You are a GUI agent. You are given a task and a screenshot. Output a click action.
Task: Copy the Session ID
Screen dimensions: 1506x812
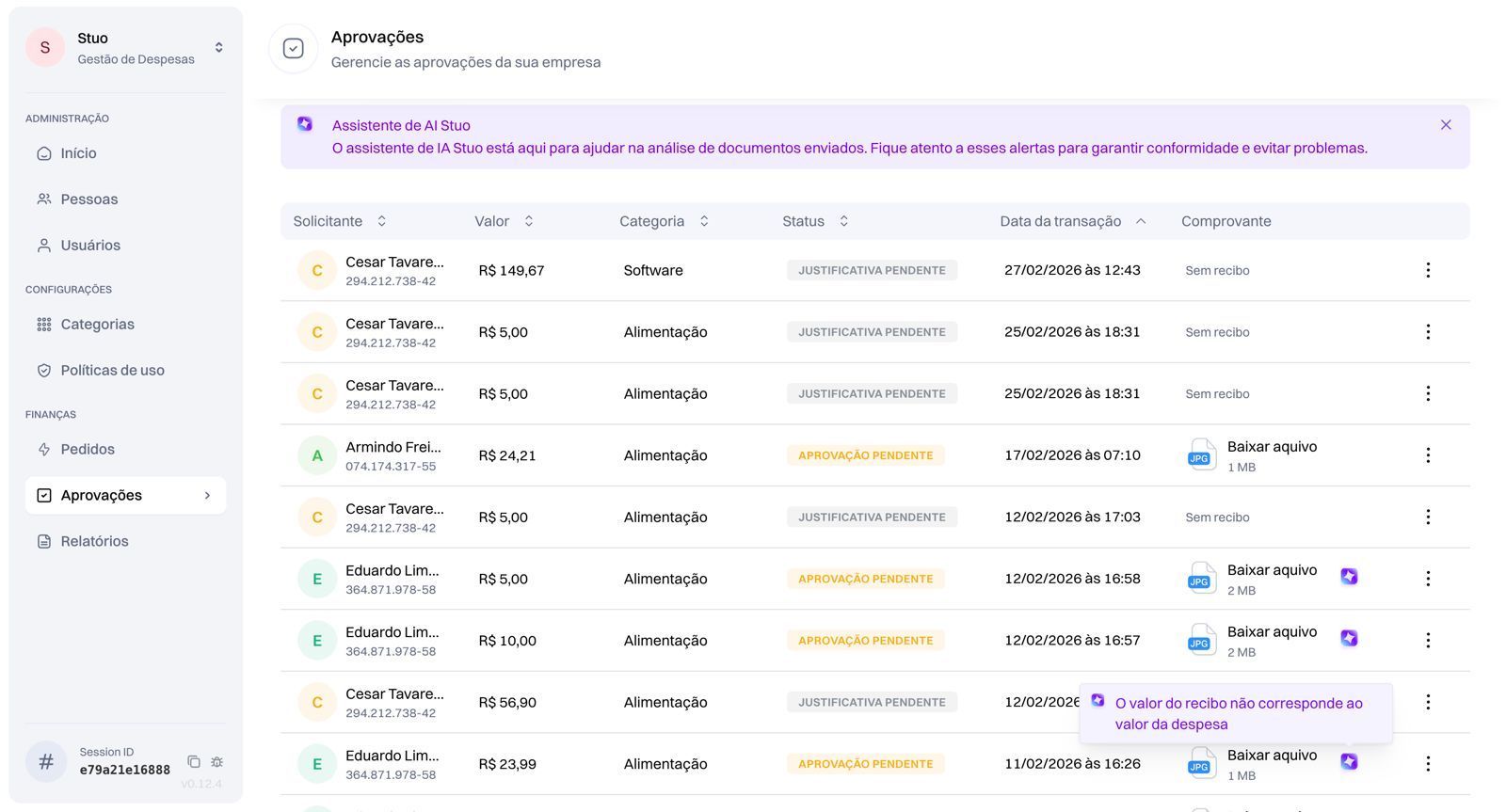click(194, 761)
